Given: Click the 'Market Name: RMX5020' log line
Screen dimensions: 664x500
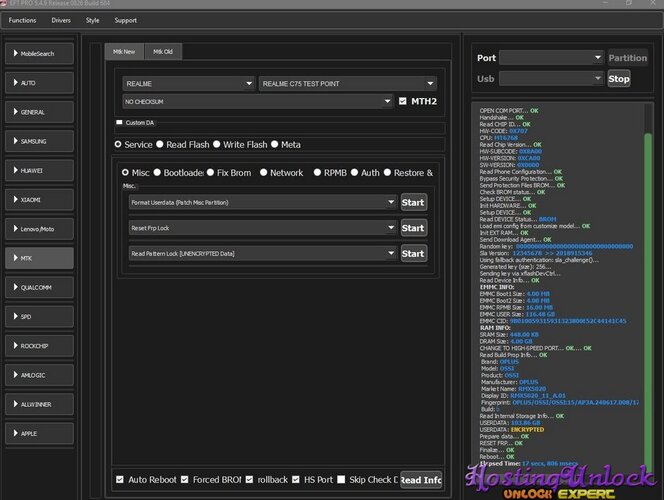Looking at the screenshot, I should pos(513,389).
